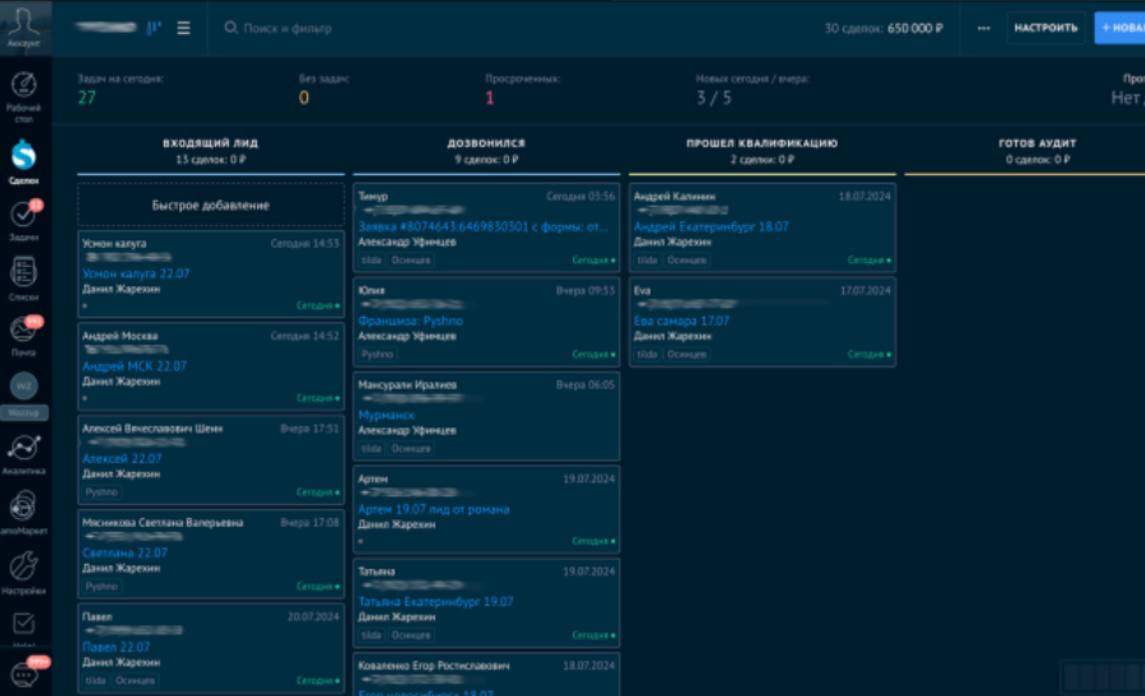Open the Задачи tasks icon

tap(23, 214)
